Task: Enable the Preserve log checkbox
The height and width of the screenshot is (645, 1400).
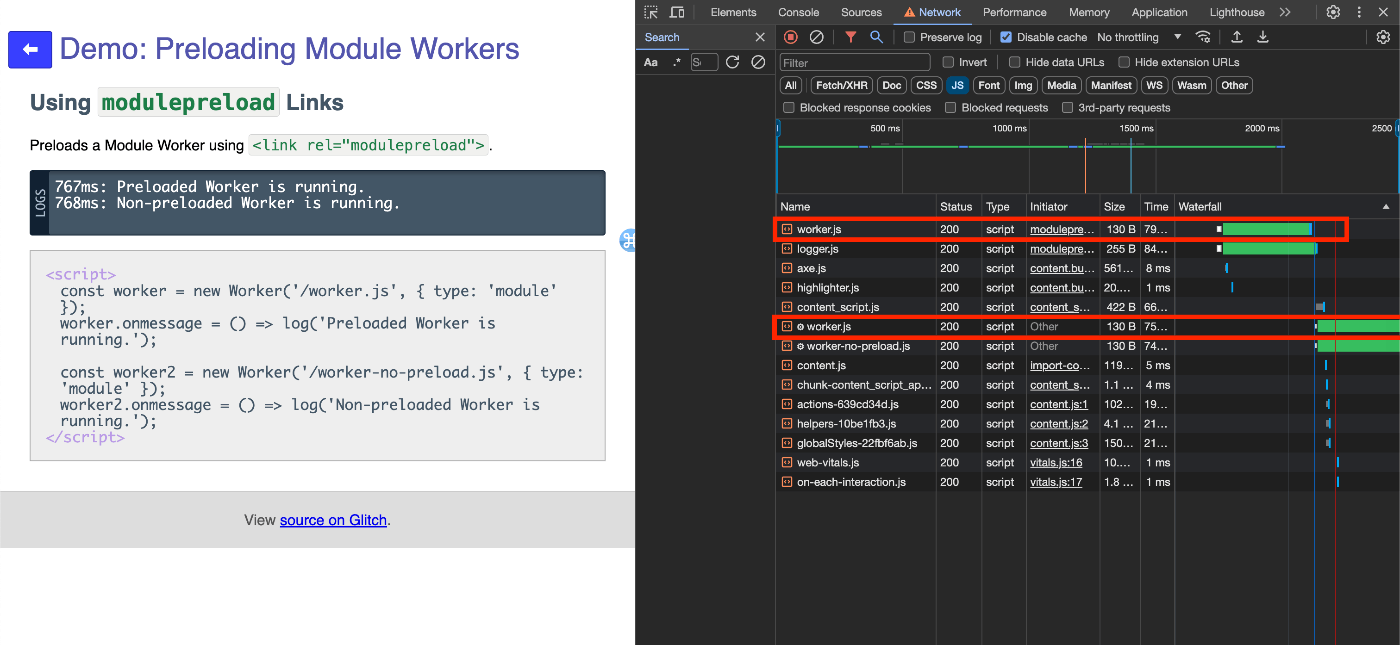Action: tap(909, 37)
